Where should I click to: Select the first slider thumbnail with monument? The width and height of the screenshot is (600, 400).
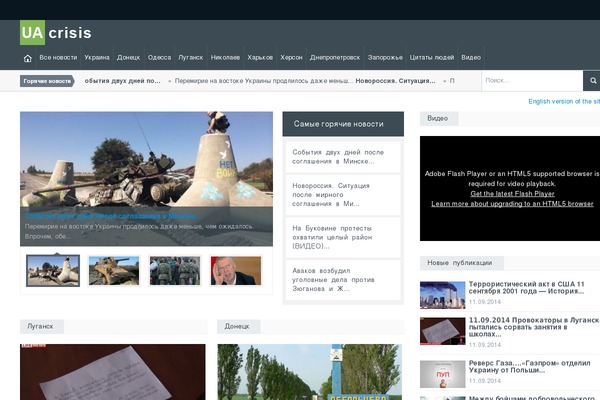pyautogui.click(x=53, y=271)
